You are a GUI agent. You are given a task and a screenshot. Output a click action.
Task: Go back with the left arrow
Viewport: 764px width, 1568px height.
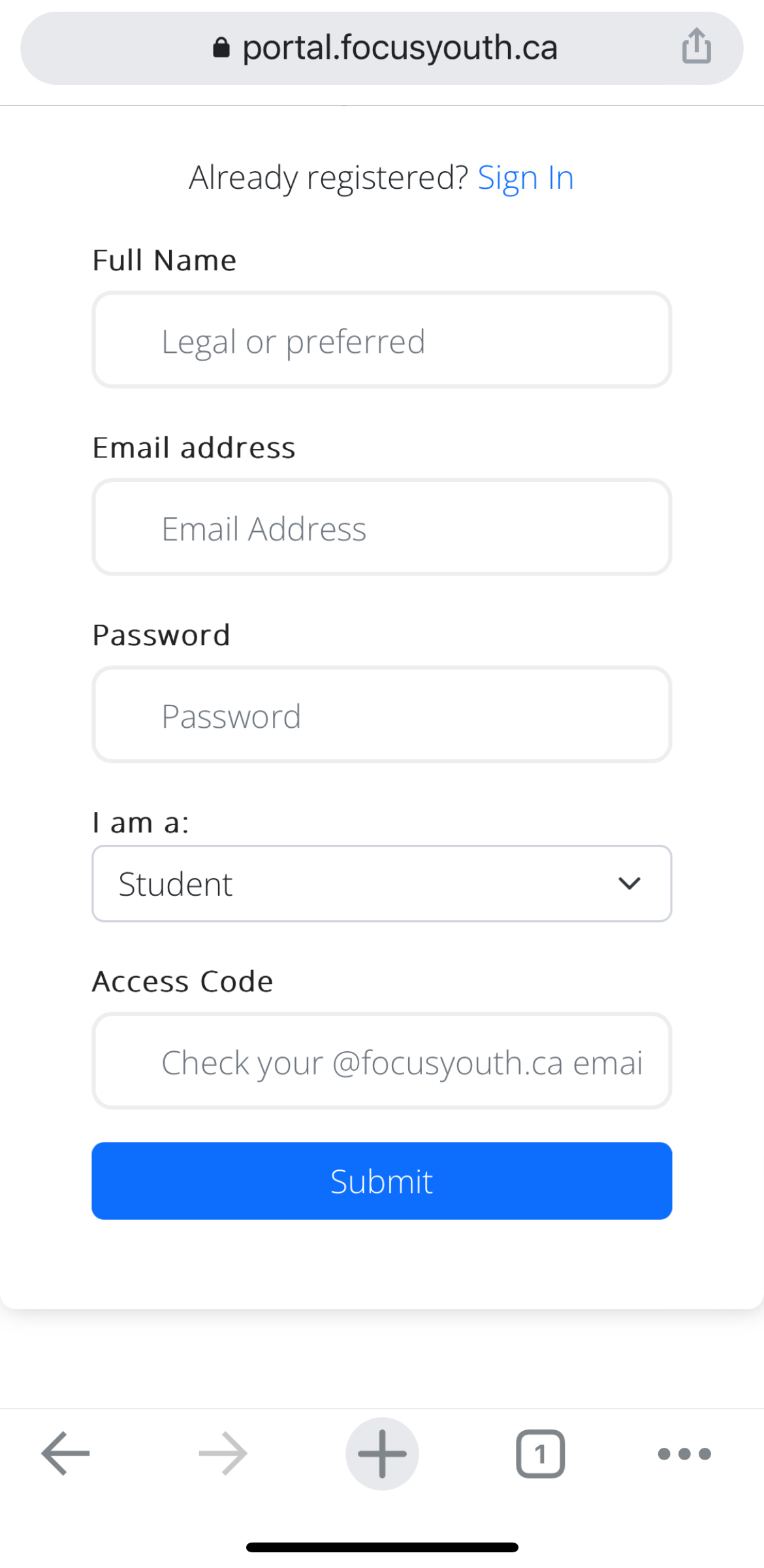65,1454
